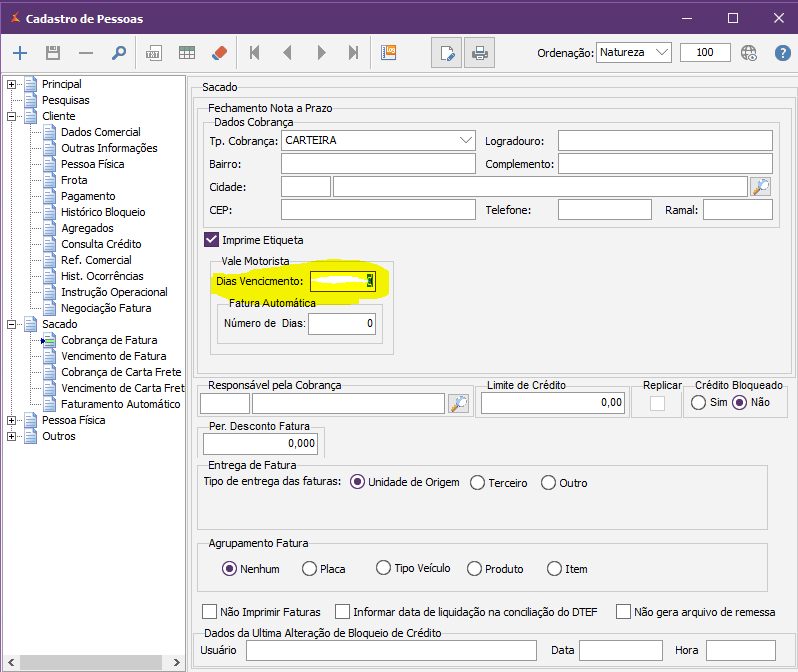Open help with the question mark icon
This screenshot has width=798, height=672.
[x=783, y=53]
